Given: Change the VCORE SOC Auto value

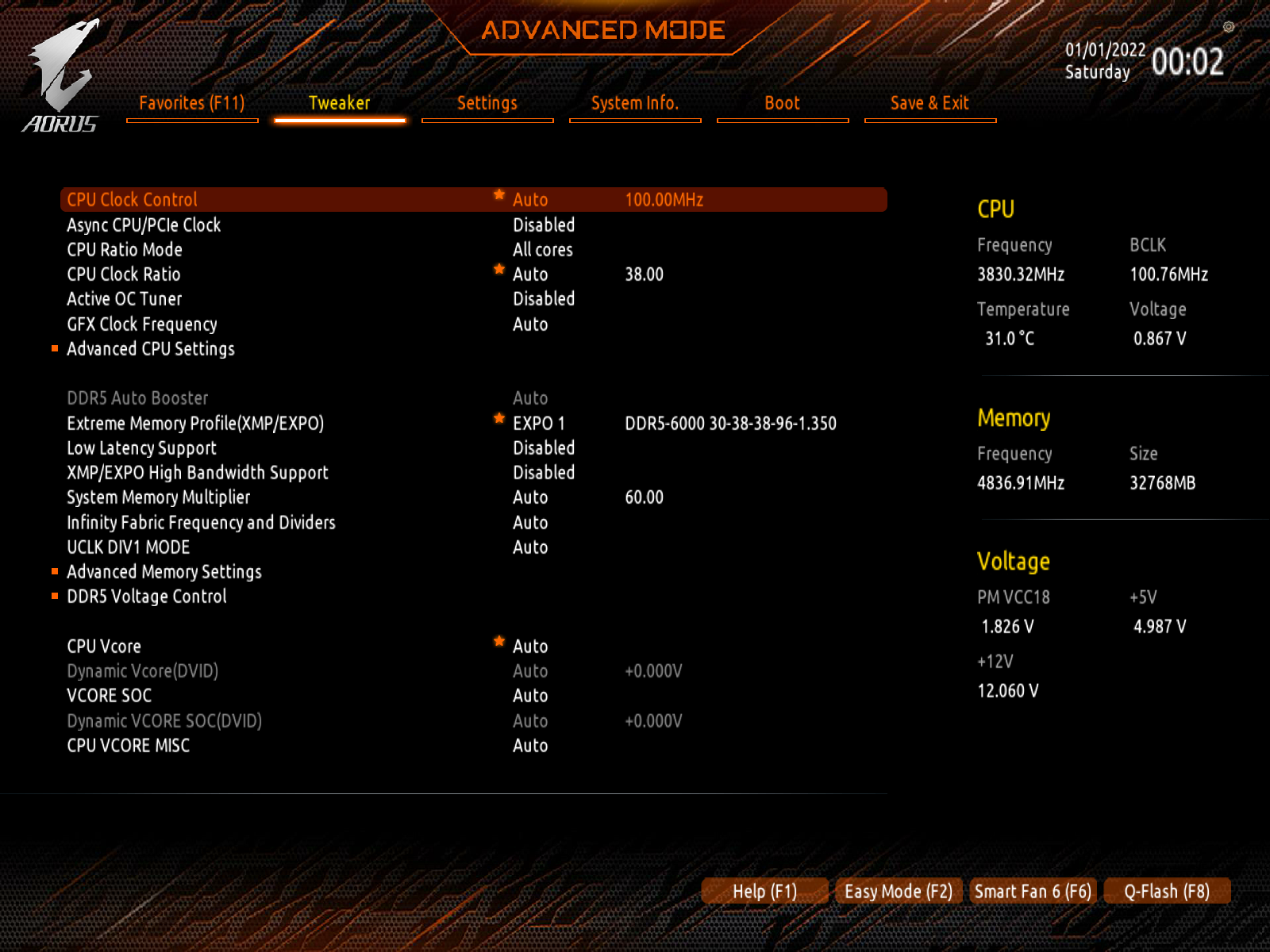Looking at the screenshot, I should pos(530,696).
